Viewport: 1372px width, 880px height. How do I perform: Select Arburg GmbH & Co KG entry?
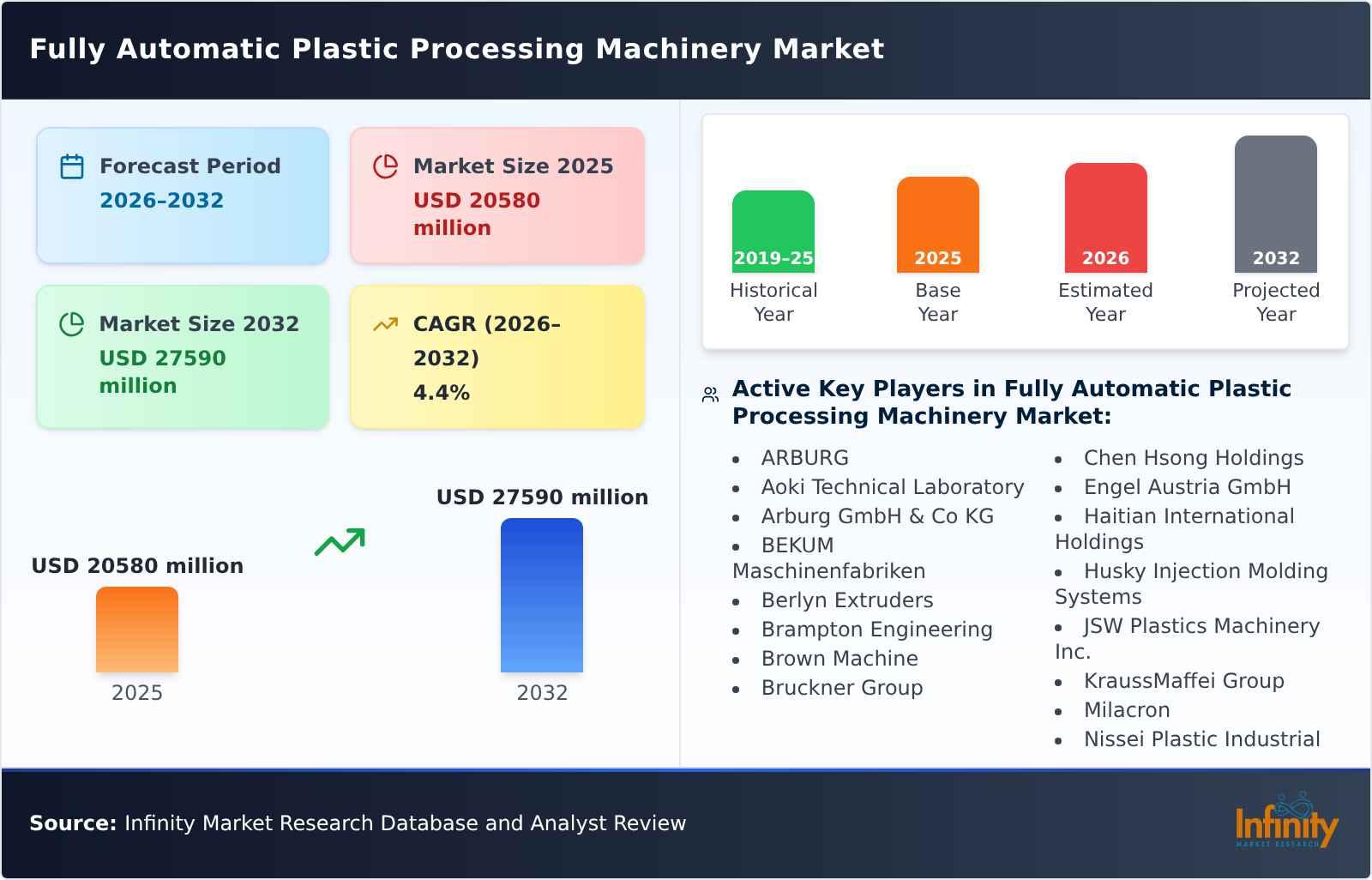(877, 516)
